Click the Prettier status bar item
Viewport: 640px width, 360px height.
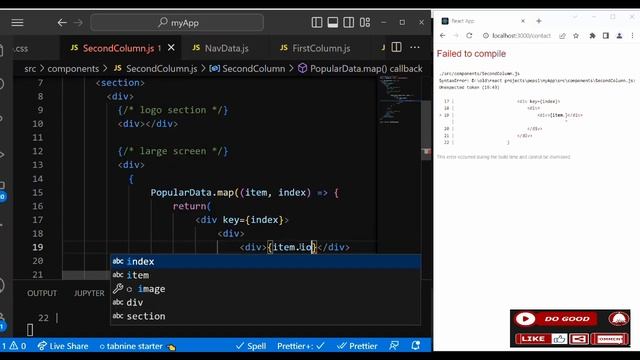point(358,346)
